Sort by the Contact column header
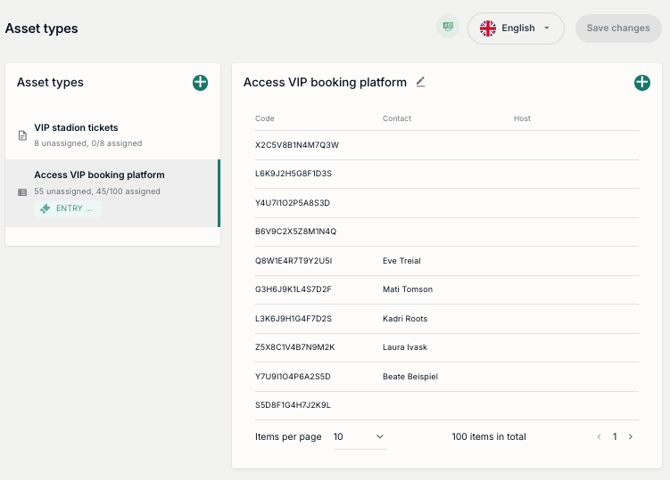This screenshot has height=480, width=670. 397,118
